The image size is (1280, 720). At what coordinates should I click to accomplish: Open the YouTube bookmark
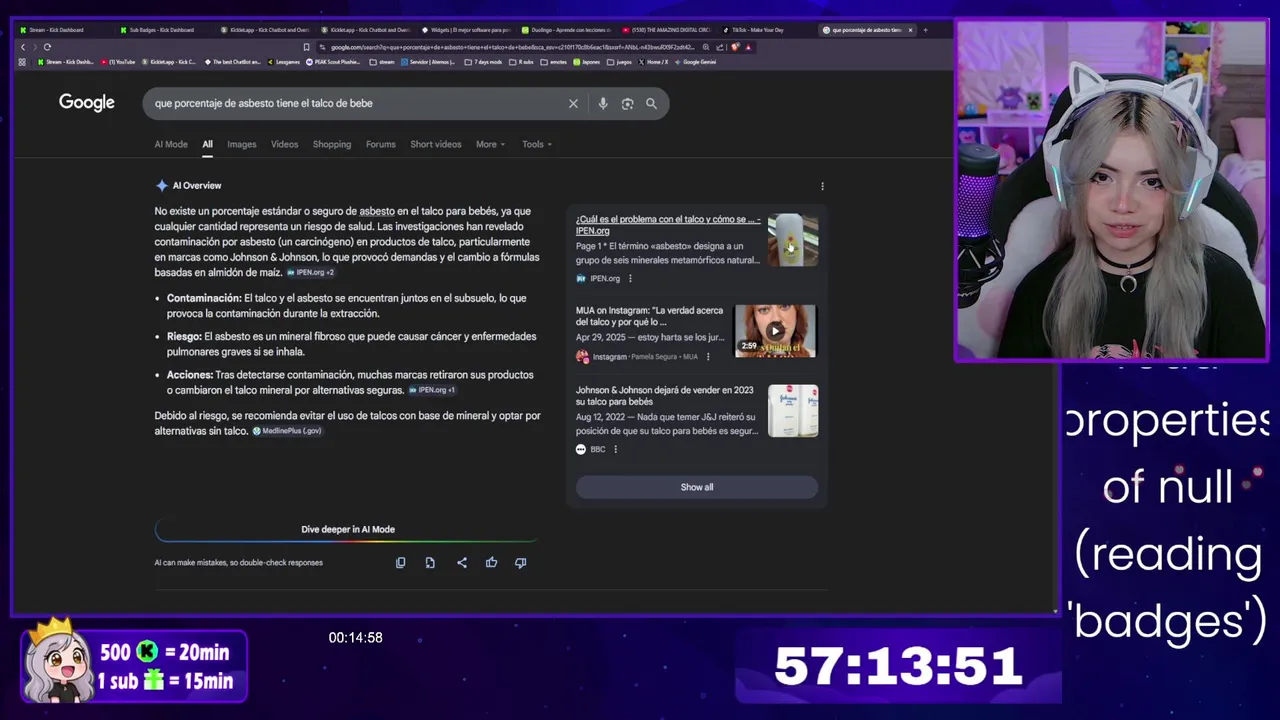coord(120,62)
